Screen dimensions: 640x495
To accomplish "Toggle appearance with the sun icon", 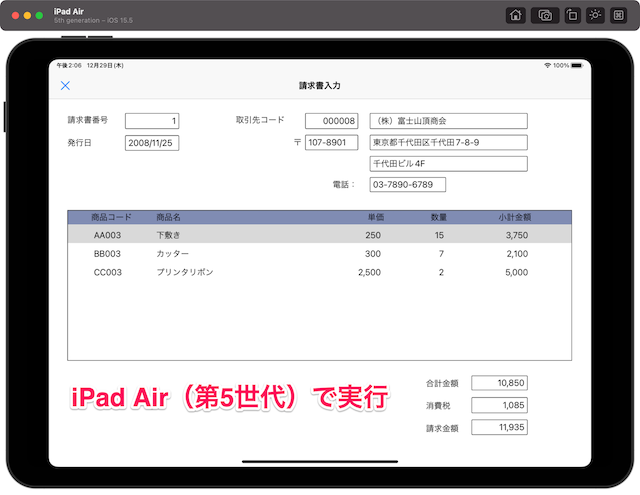I will tap(595, 15).
